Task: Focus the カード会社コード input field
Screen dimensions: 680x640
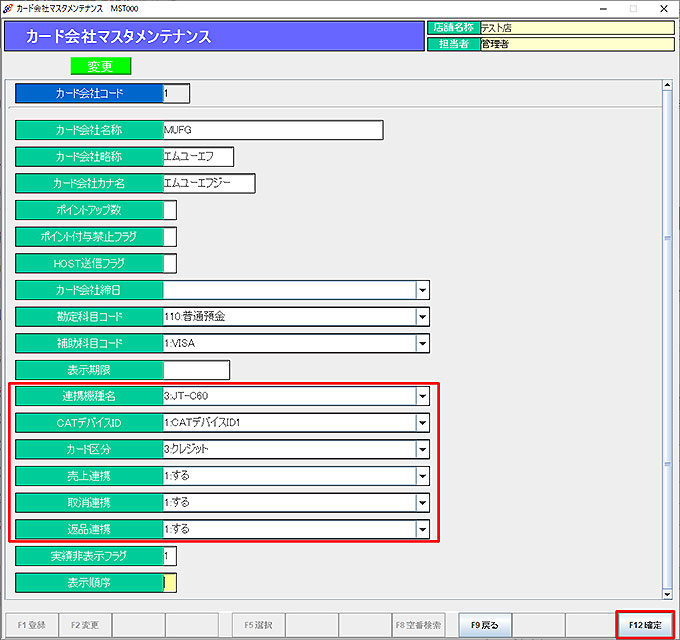Action: point(176,93)
